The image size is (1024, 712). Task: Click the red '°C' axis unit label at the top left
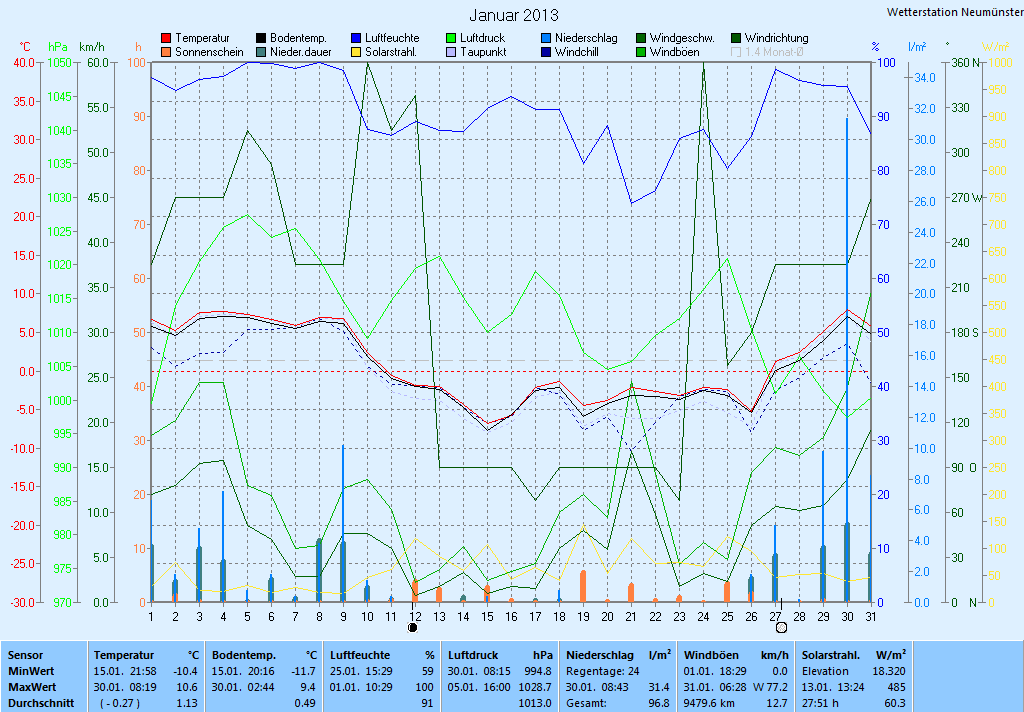pyautogui.click(x=24, y=47)
